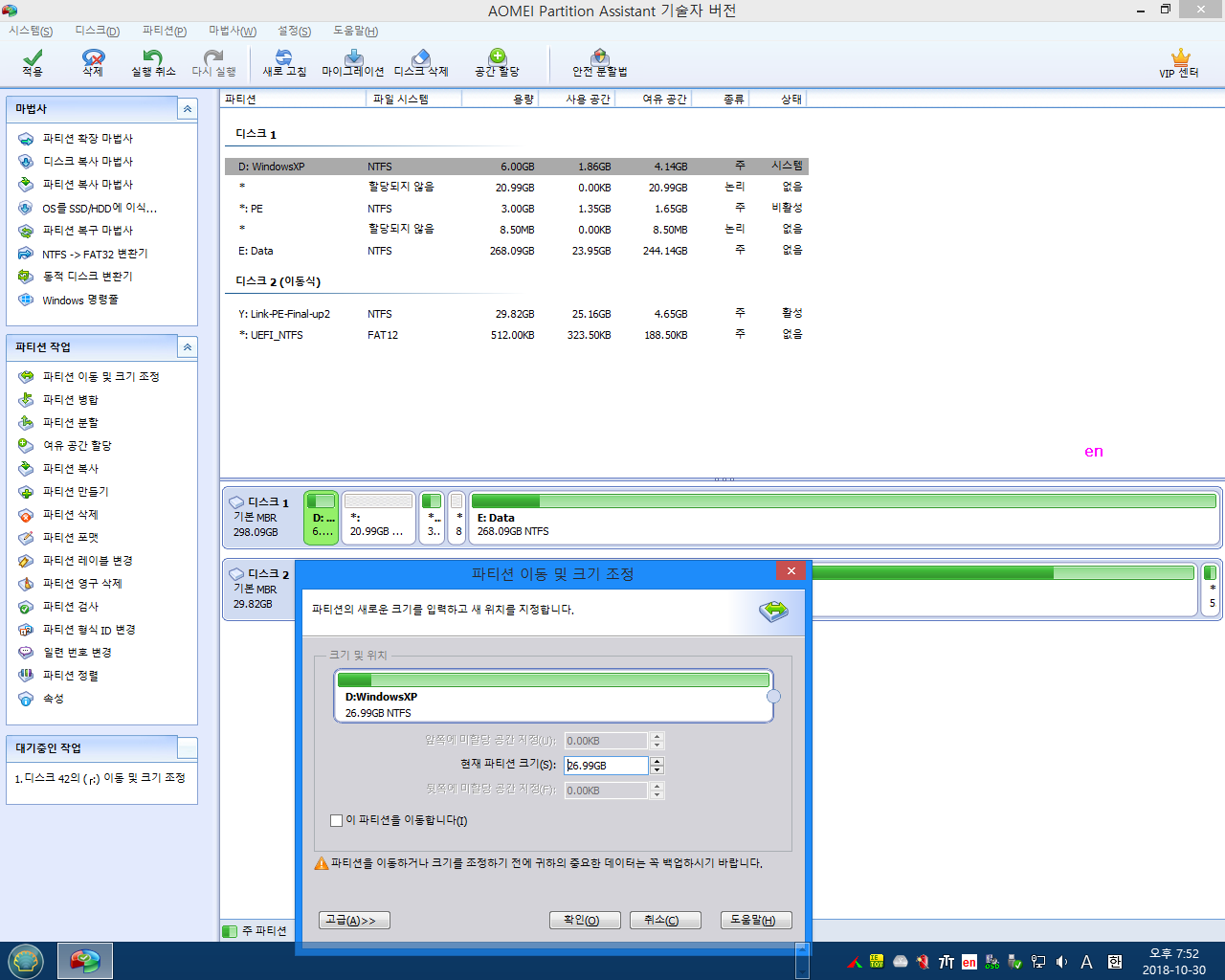Select 파티션 정렬 operation
1225x980 pixels.
(x=70, y=676)
